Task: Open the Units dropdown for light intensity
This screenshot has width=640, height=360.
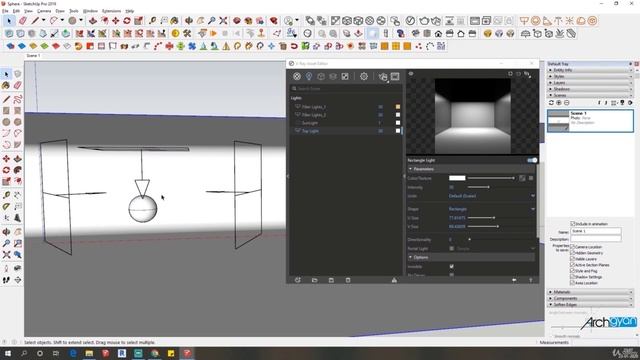Action: tap(491, 196)
